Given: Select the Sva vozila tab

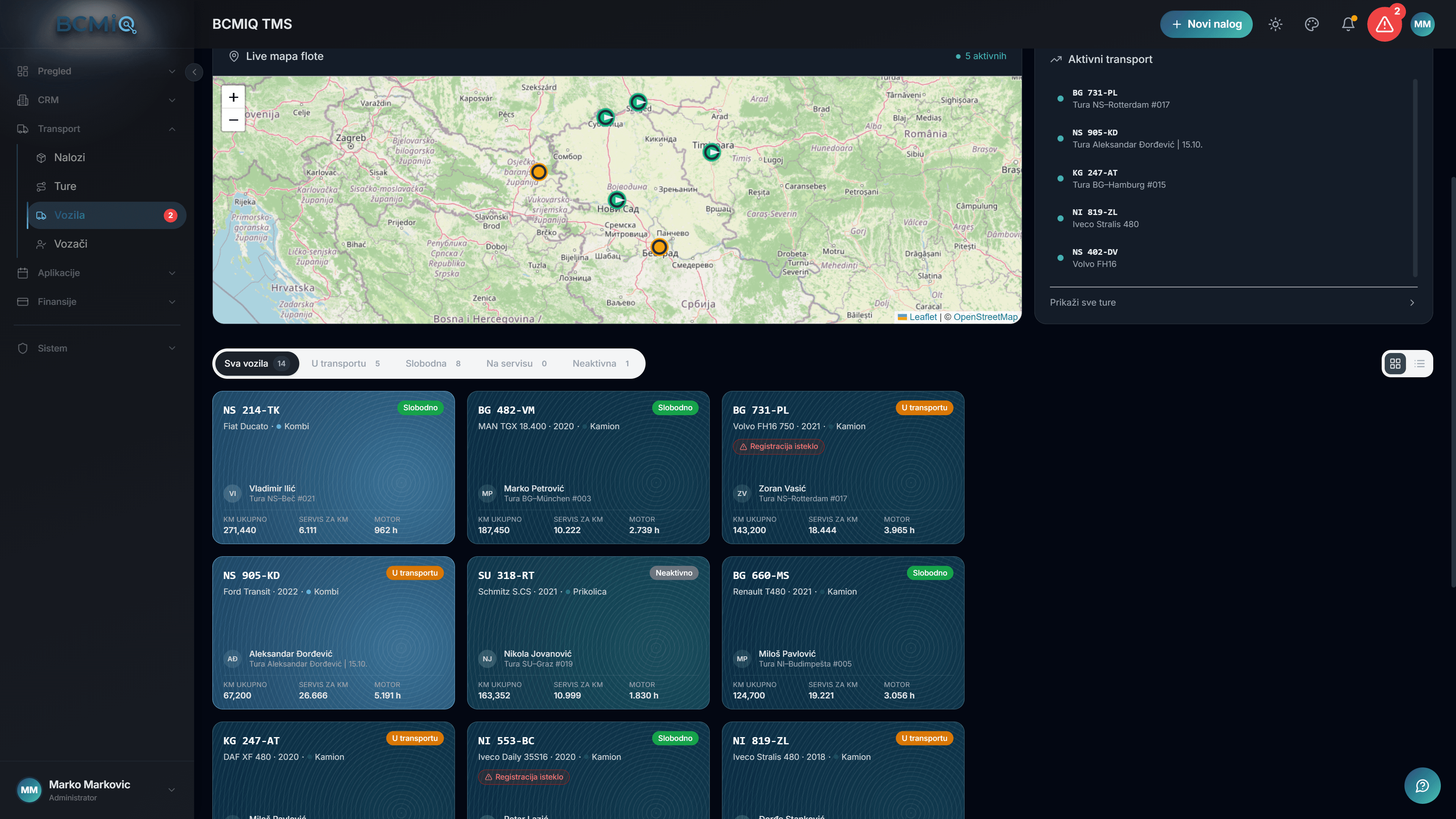Looking at the screenshot, I should [x=257, y=364].
